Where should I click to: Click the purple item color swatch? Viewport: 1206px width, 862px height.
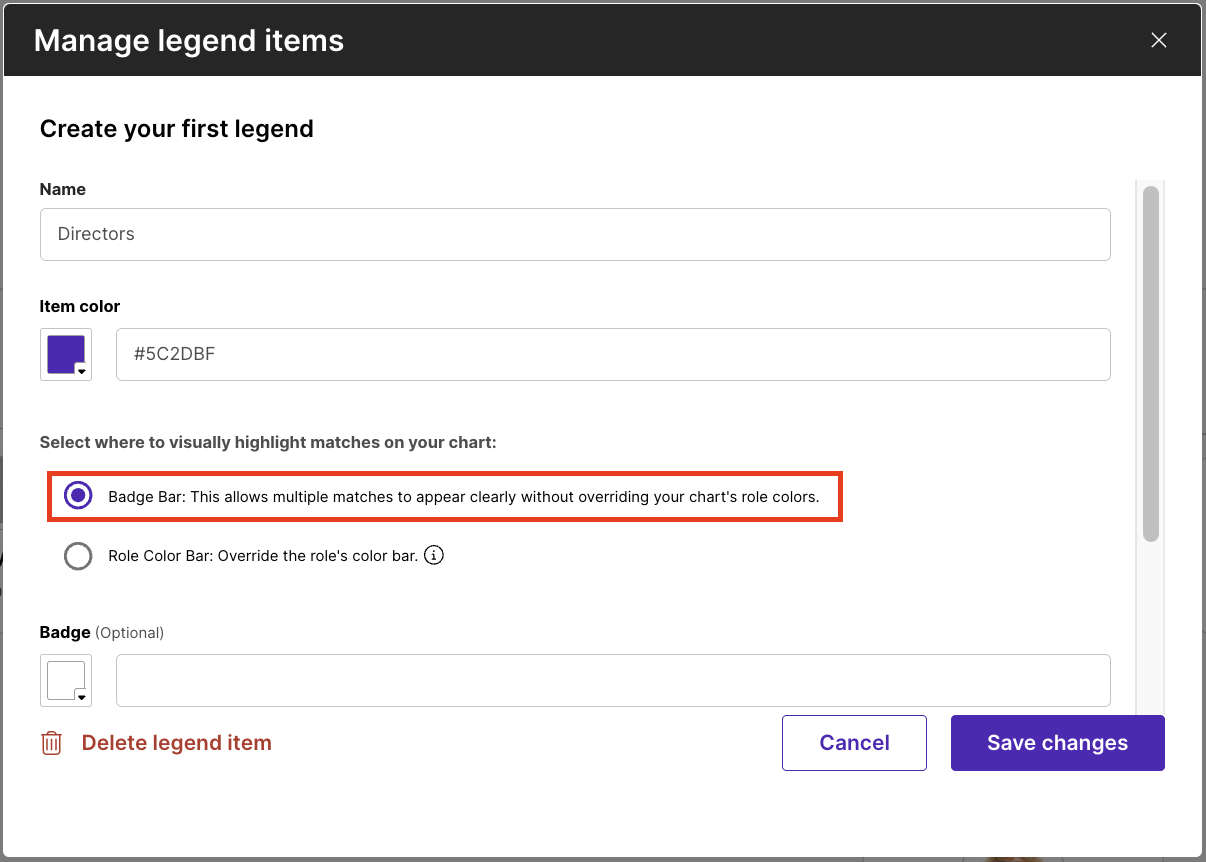tap(65, 354)
